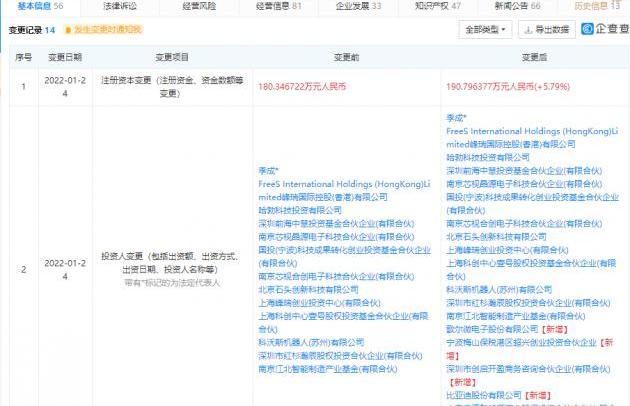This screenshot has width=630, height=406.
Task: Click the 企查查 logo icon
Action: (587, 29)
